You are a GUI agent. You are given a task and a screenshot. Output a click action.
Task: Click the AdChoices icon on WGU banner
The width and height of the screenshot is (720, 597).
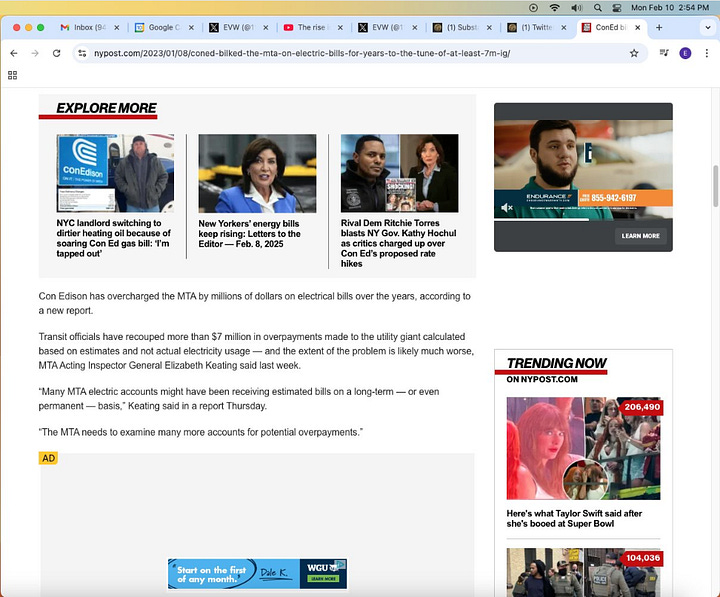pos(340,563)
